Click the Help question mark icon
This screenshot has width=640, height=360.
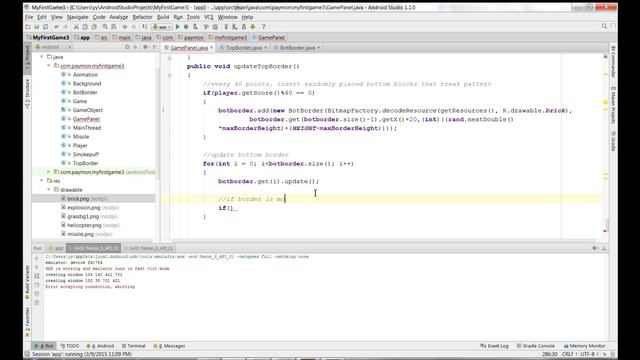pos(263,27)
